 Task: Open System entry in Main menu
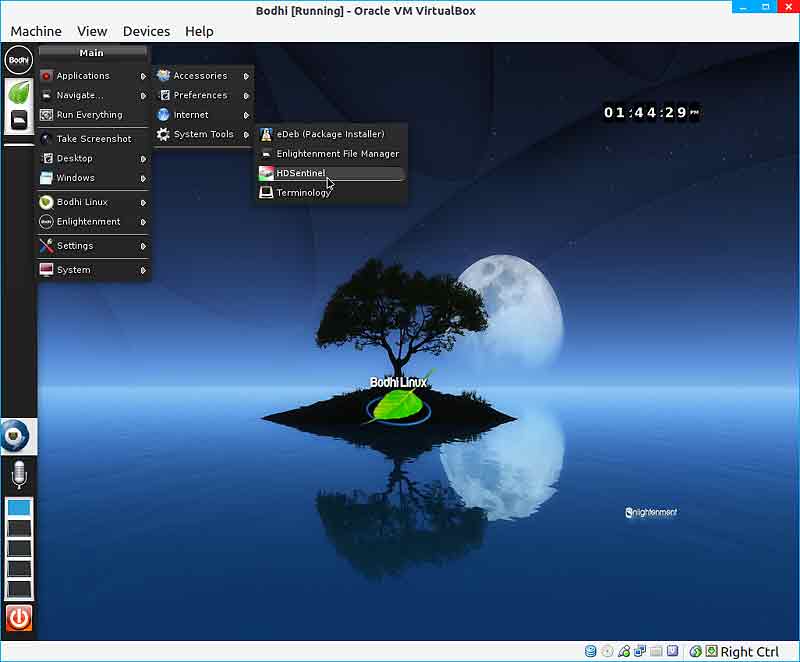pos(93,270)
